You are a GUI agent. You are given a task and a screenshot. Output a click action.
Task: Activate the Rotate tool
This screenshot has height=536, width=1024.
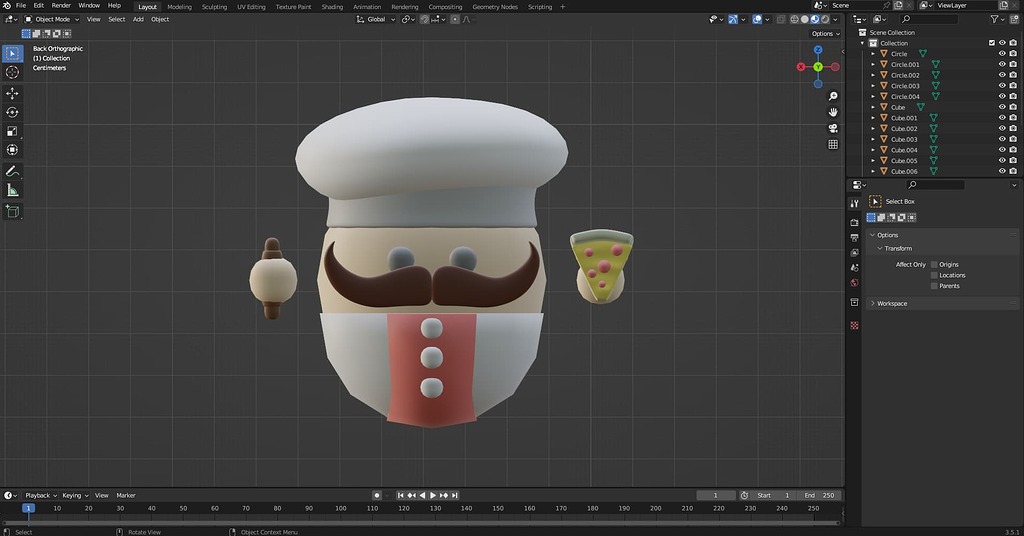coord(13,112)
